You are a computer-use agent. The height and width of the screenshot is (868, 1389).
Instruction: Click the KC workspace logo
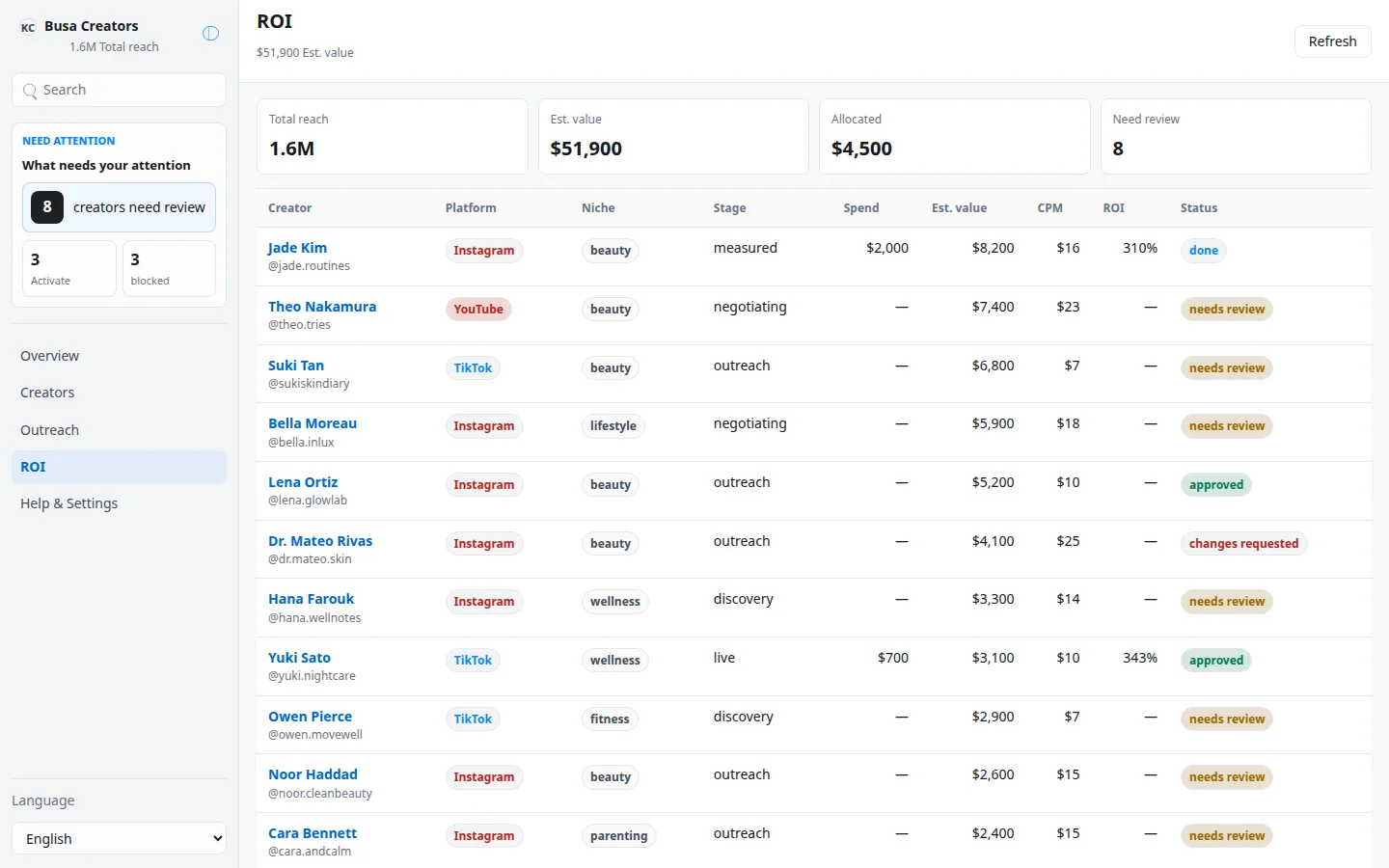(x=28, y=27)
